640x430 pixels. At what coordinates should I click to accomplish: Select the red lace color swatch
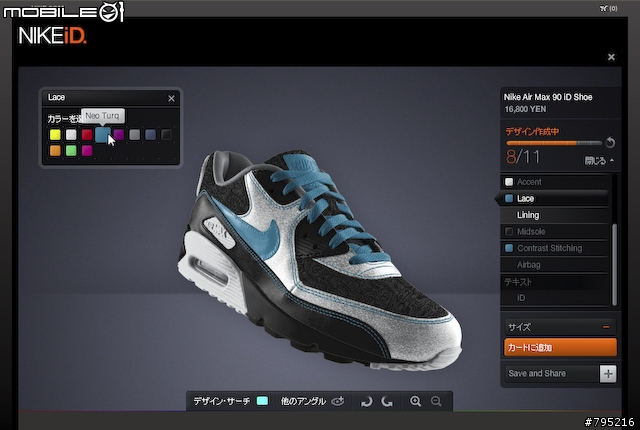(87, 135)
